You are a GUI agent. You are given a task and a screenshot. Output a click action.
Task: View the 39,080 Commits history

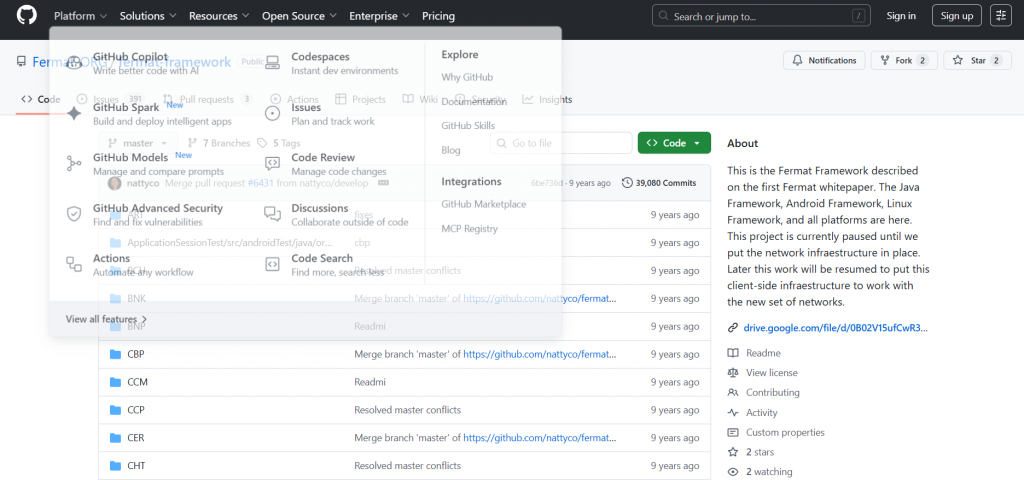pos(660,183)
